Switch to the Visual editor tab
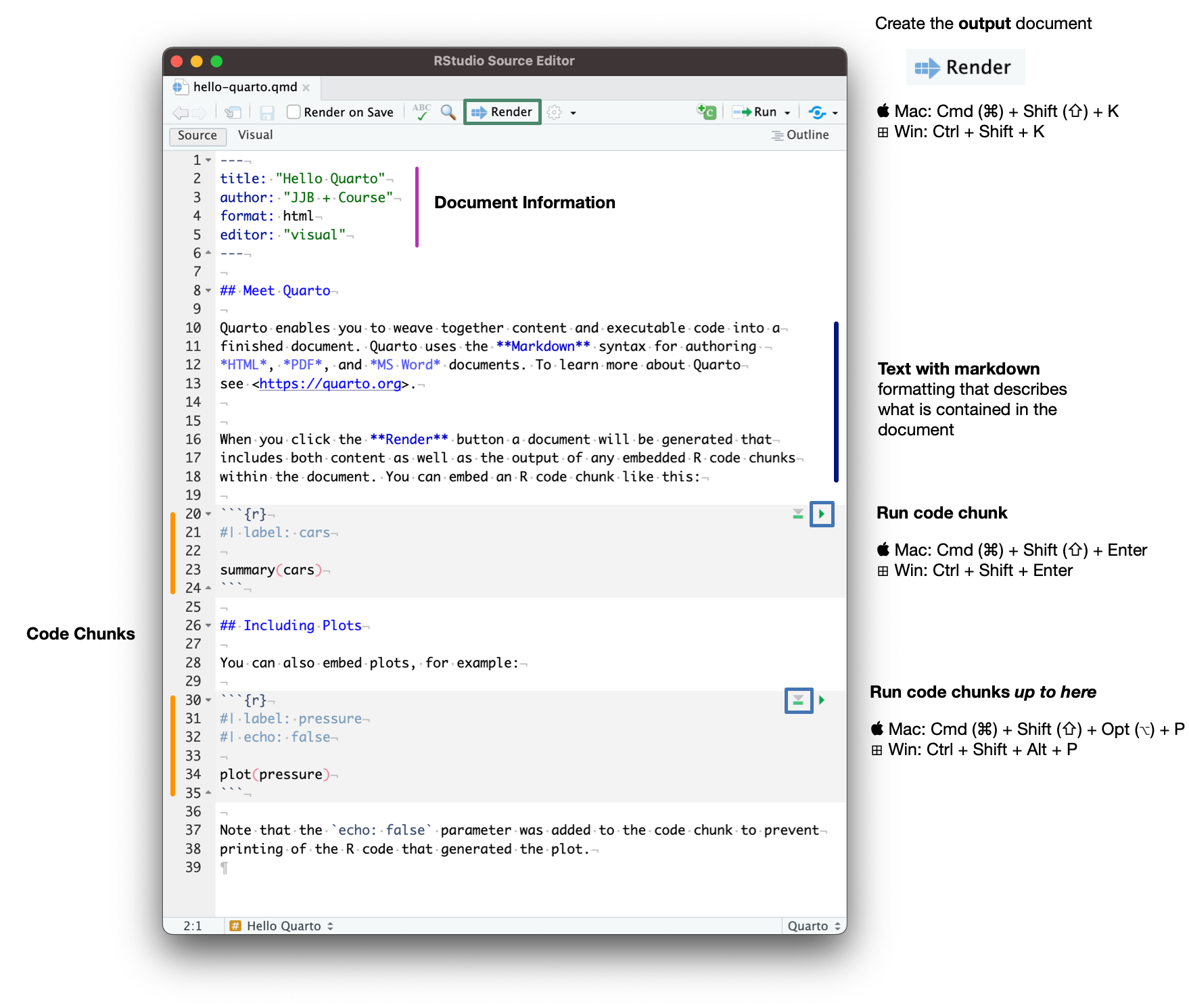Viewport: 1189px width, 1008px height. 255,135
